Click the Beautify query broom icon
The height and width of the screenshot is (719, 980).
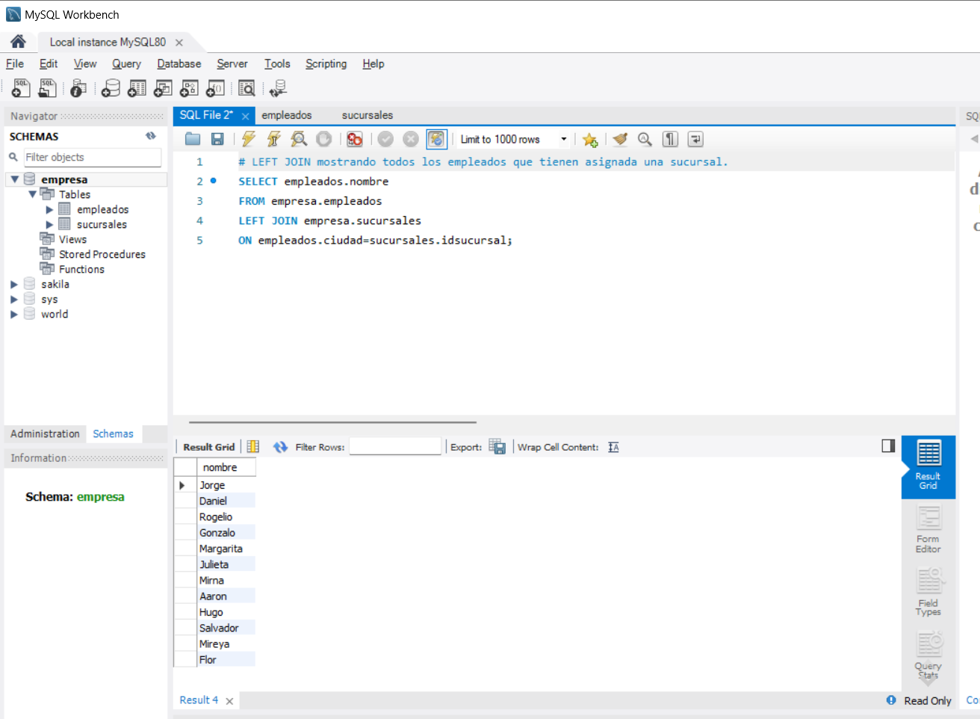tap(619, 139)
